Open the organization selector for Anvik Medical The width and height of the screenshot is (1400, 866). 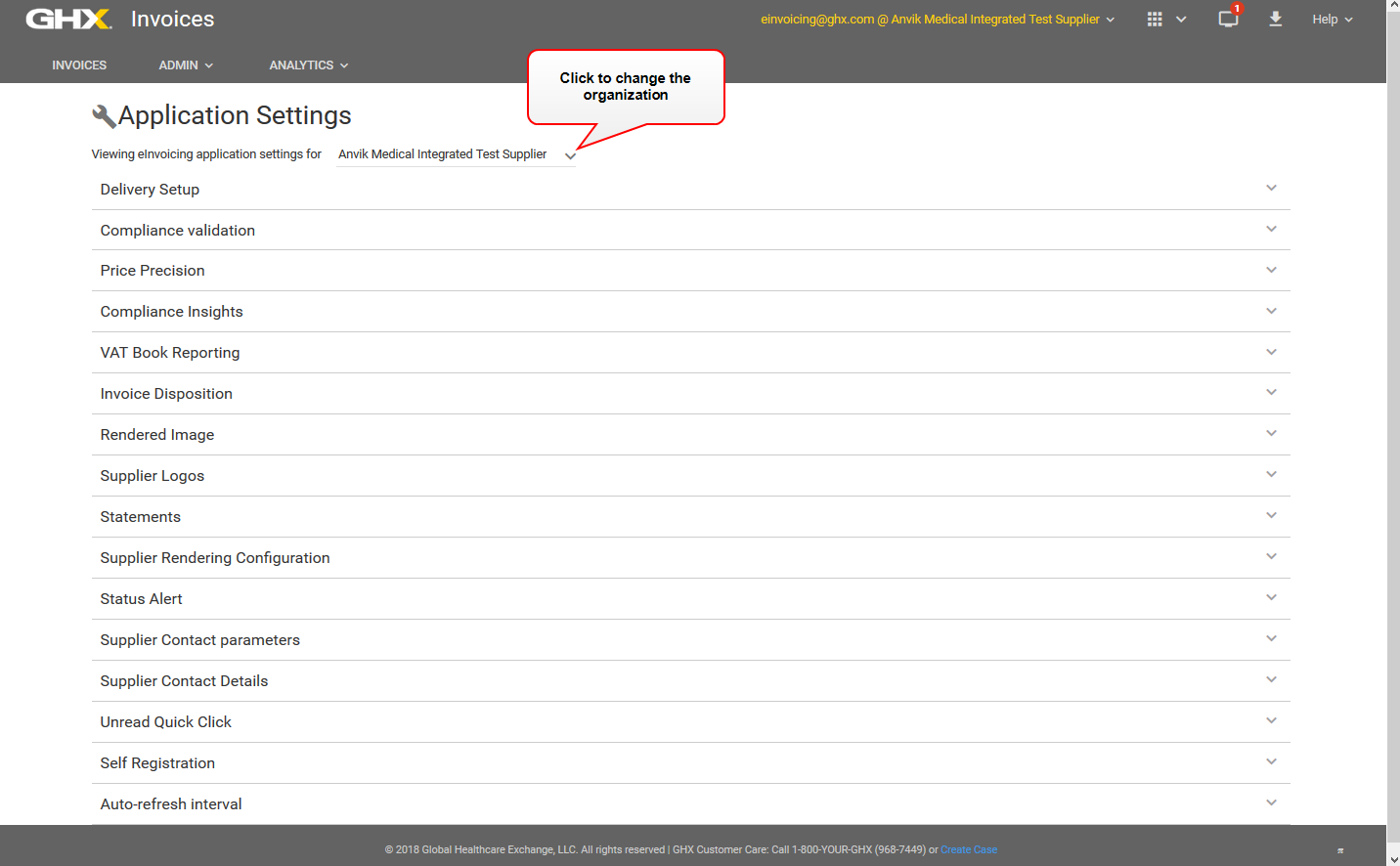click(570, 154)
